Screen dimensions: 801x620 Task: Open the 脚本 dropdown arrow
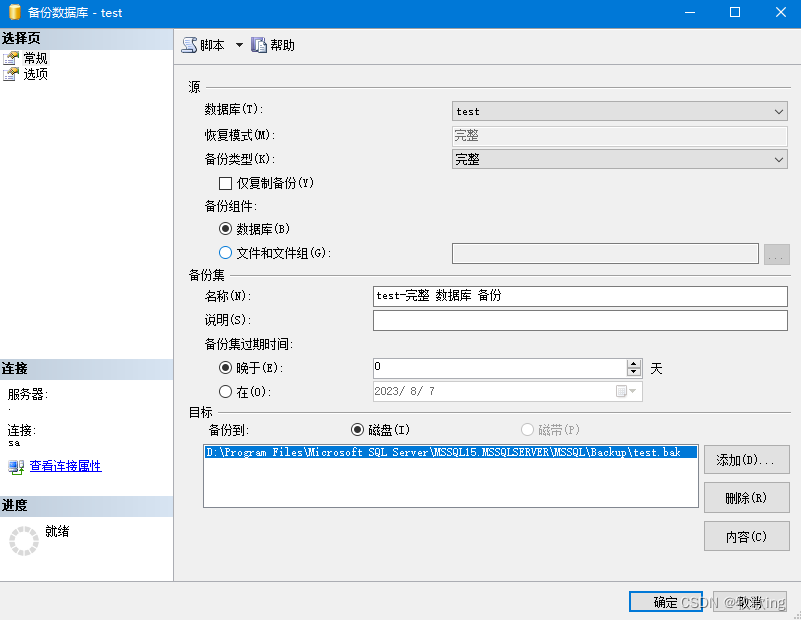point(239,45)
